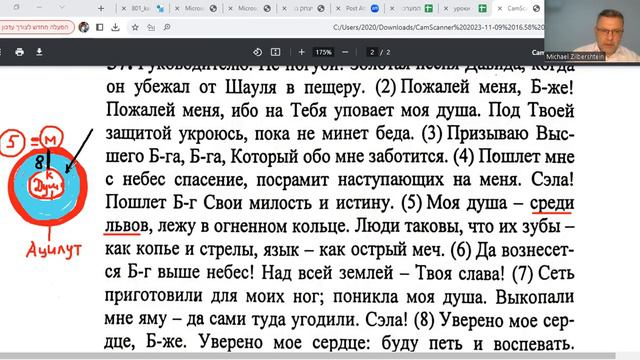640x360 pixels.
Task: Close the 801_ku tab
Action: pos(124,8)
